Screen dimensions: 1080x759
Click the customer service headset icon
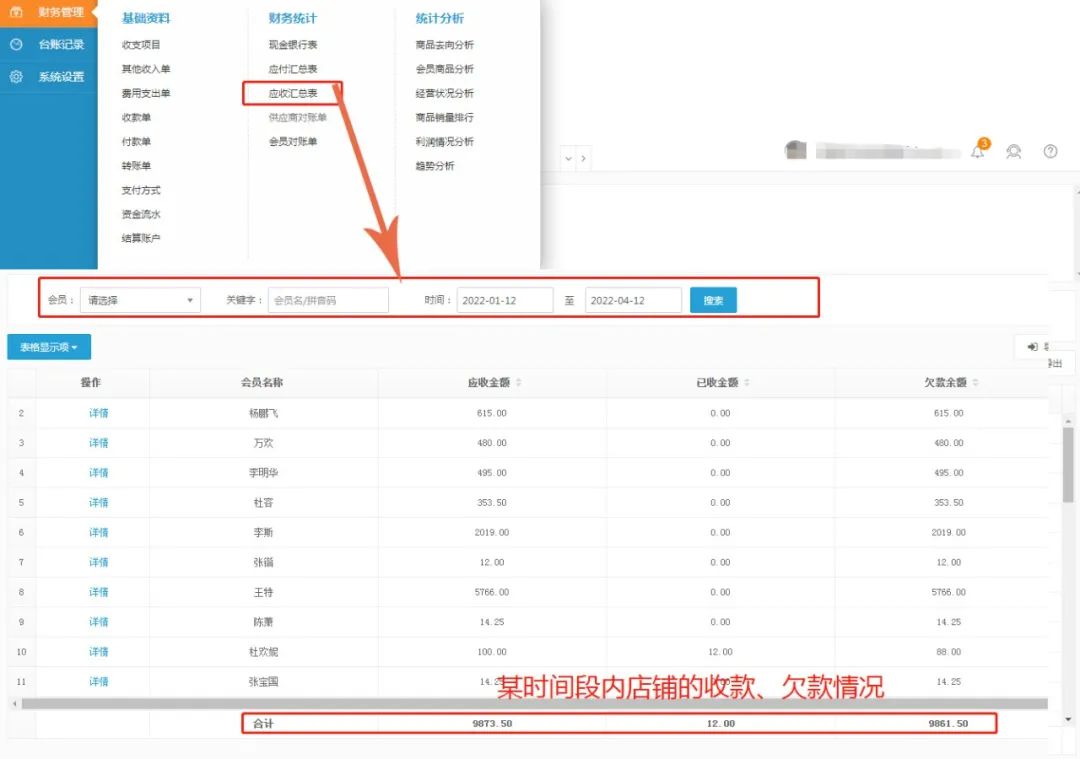click(1014, 152)
